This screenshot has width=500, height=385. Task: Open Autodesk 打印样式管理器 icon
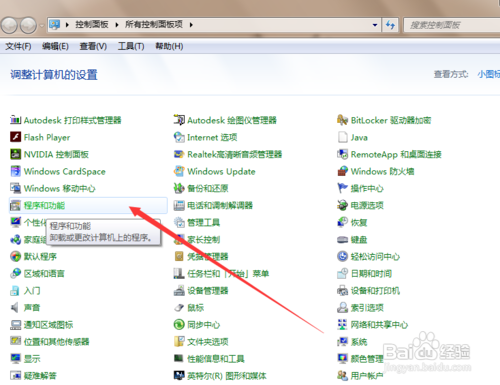(x=15, y=120)
